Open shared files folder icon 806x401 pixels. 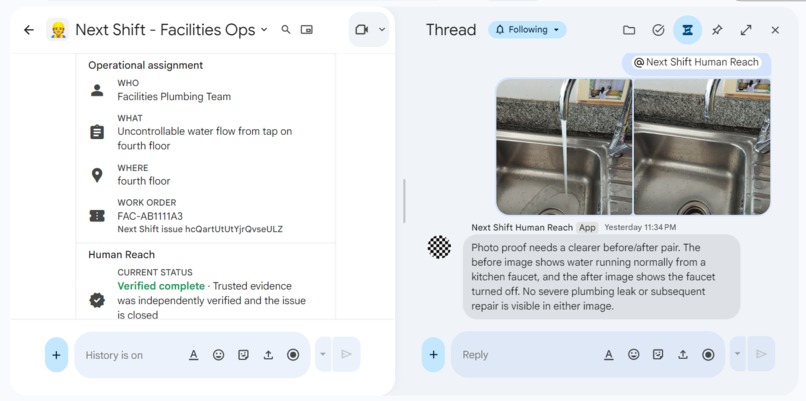629,30
